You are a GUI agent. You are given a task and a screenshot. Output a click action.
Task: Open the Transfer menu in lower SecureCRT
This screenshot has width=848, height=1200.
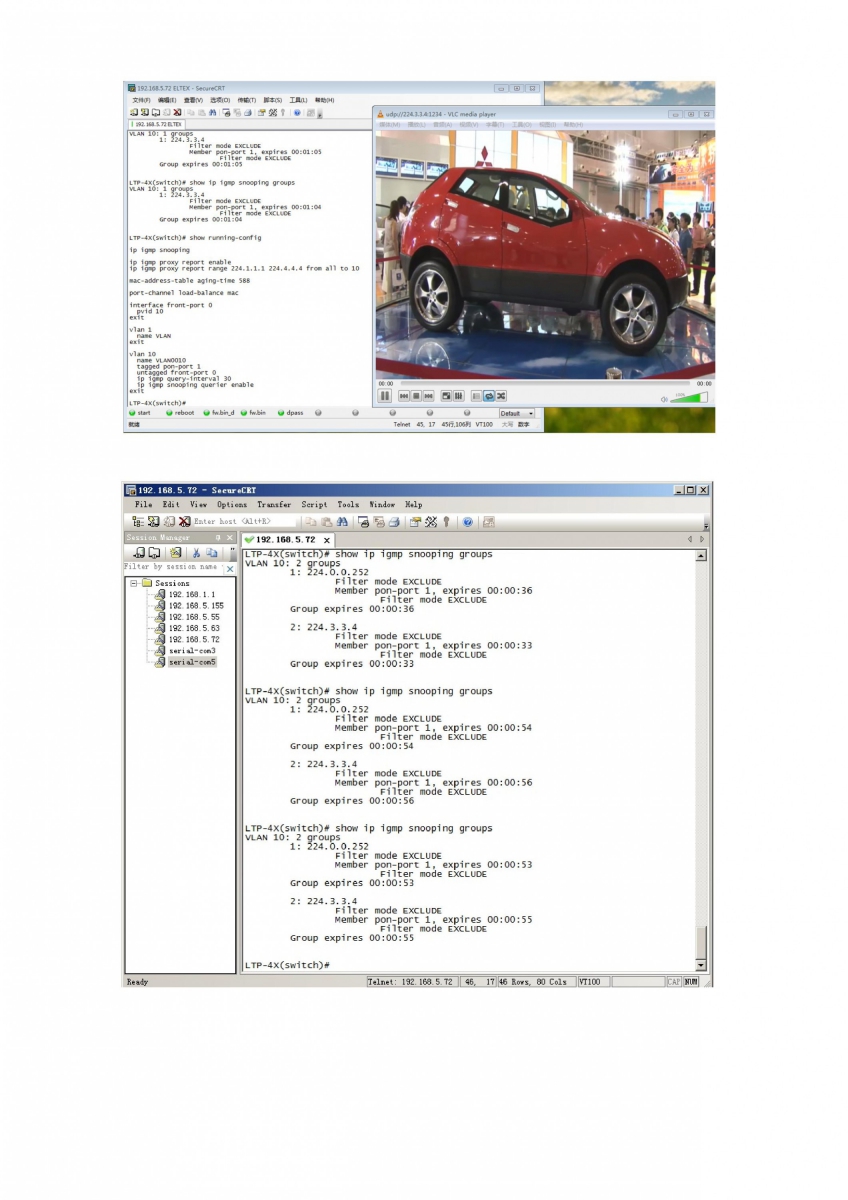[x=274, y=505]
